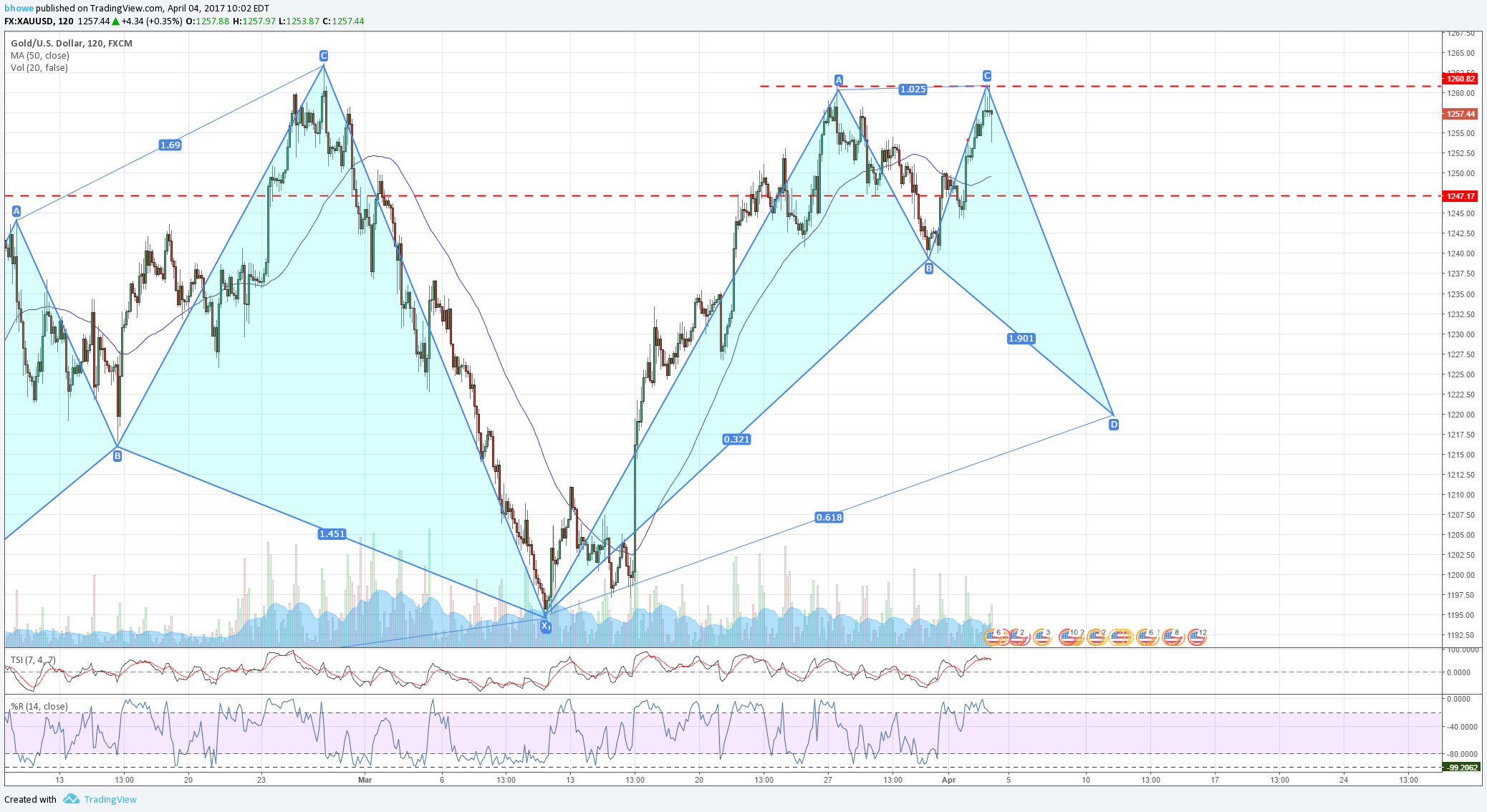Image resolution: width=1487 pixels, height=812 pixels.
Task: Click the green up-arrow change indicator
Action: coord(115,21)
